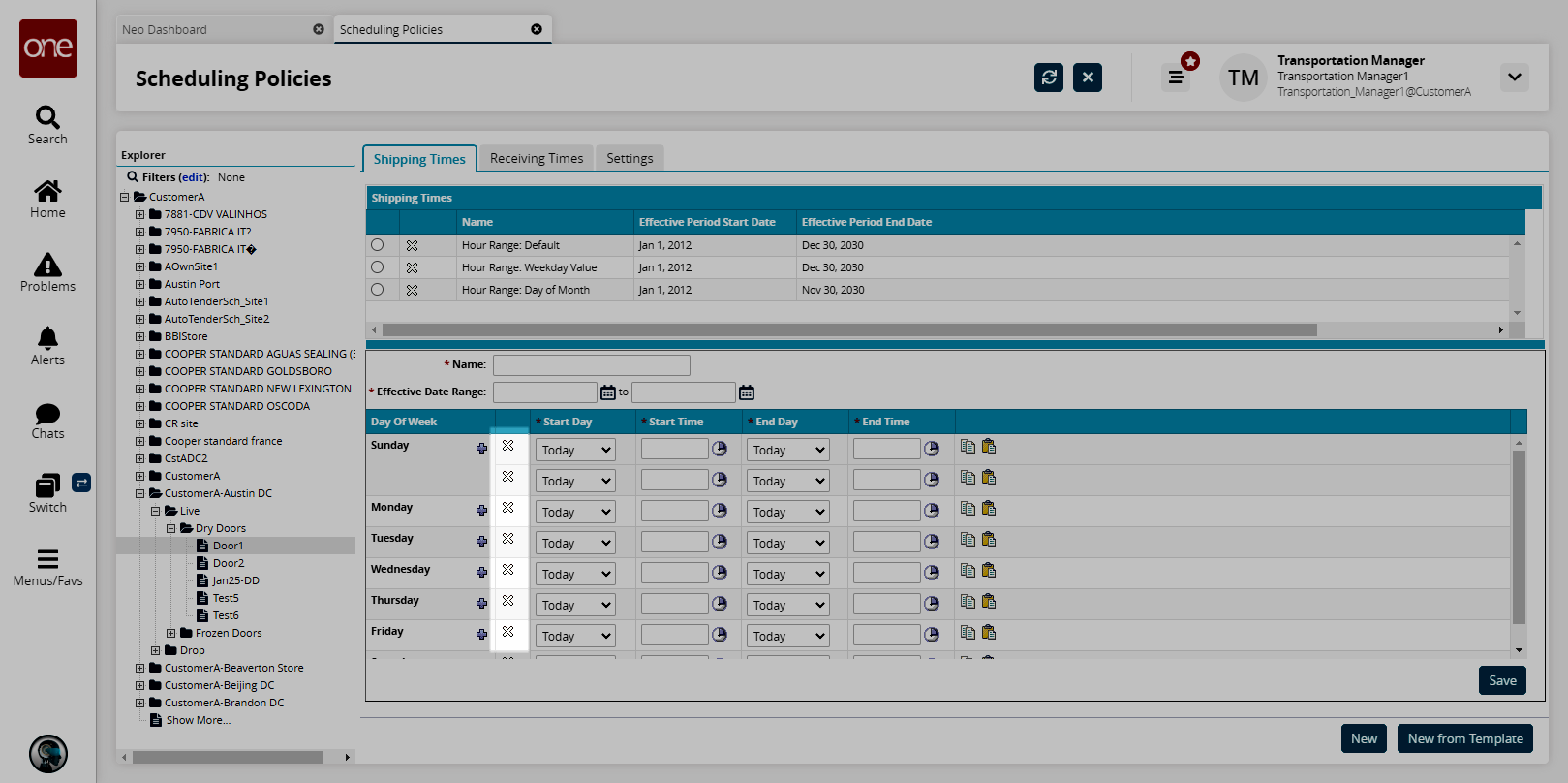This screenshot has height=783, width=1568.
Task: Click into the Name input field
Action: 591,365
